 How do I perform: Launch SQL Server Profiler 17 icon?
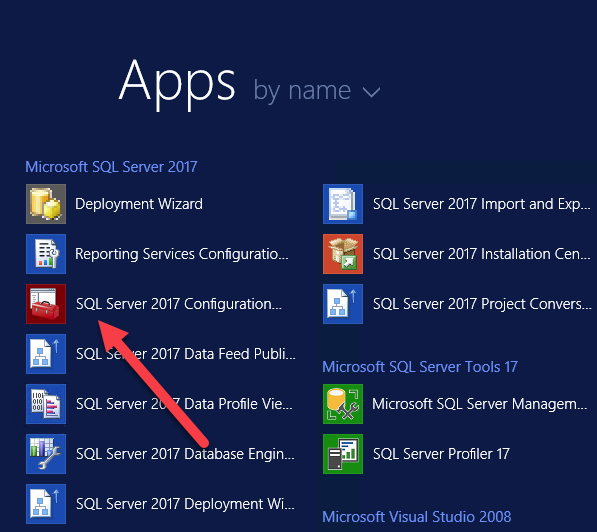(x=343, y=454)
